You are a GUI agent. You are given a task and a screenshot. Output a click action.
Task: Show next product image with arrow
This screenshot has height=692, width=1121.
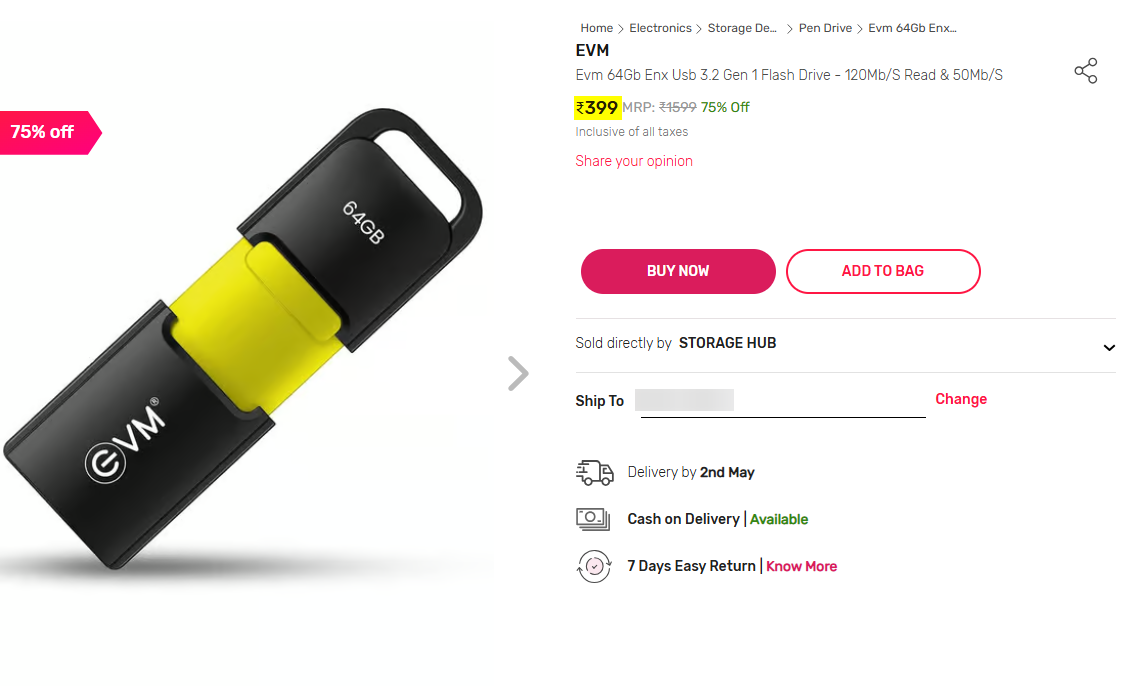coord(518,373)
